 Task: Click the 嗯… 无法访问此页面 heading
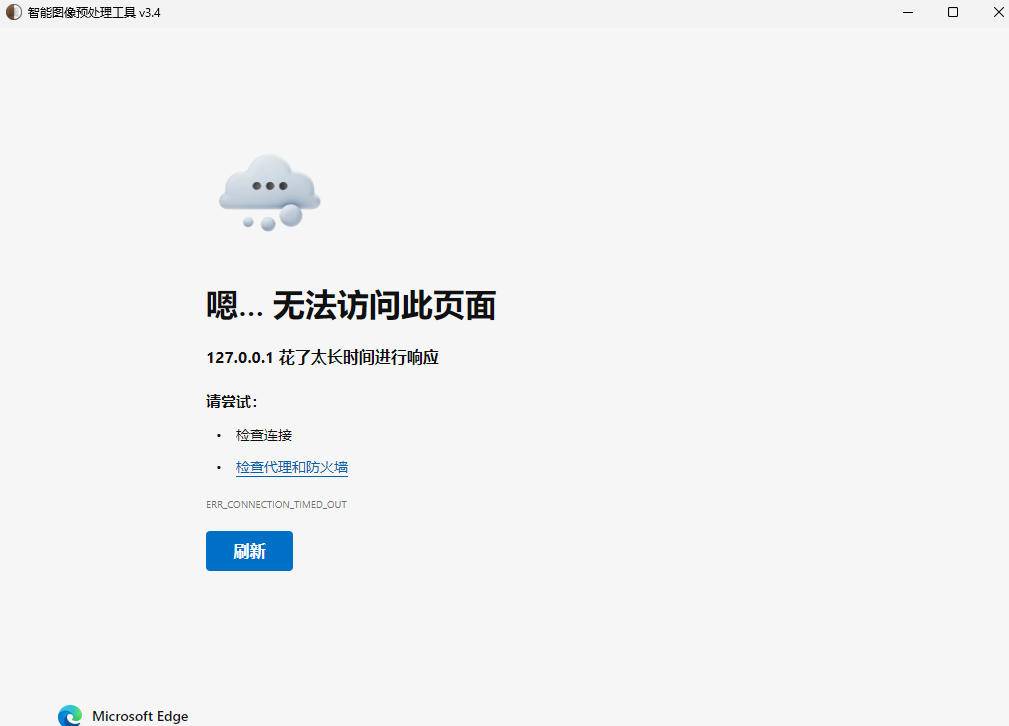(x=351, y=305)
